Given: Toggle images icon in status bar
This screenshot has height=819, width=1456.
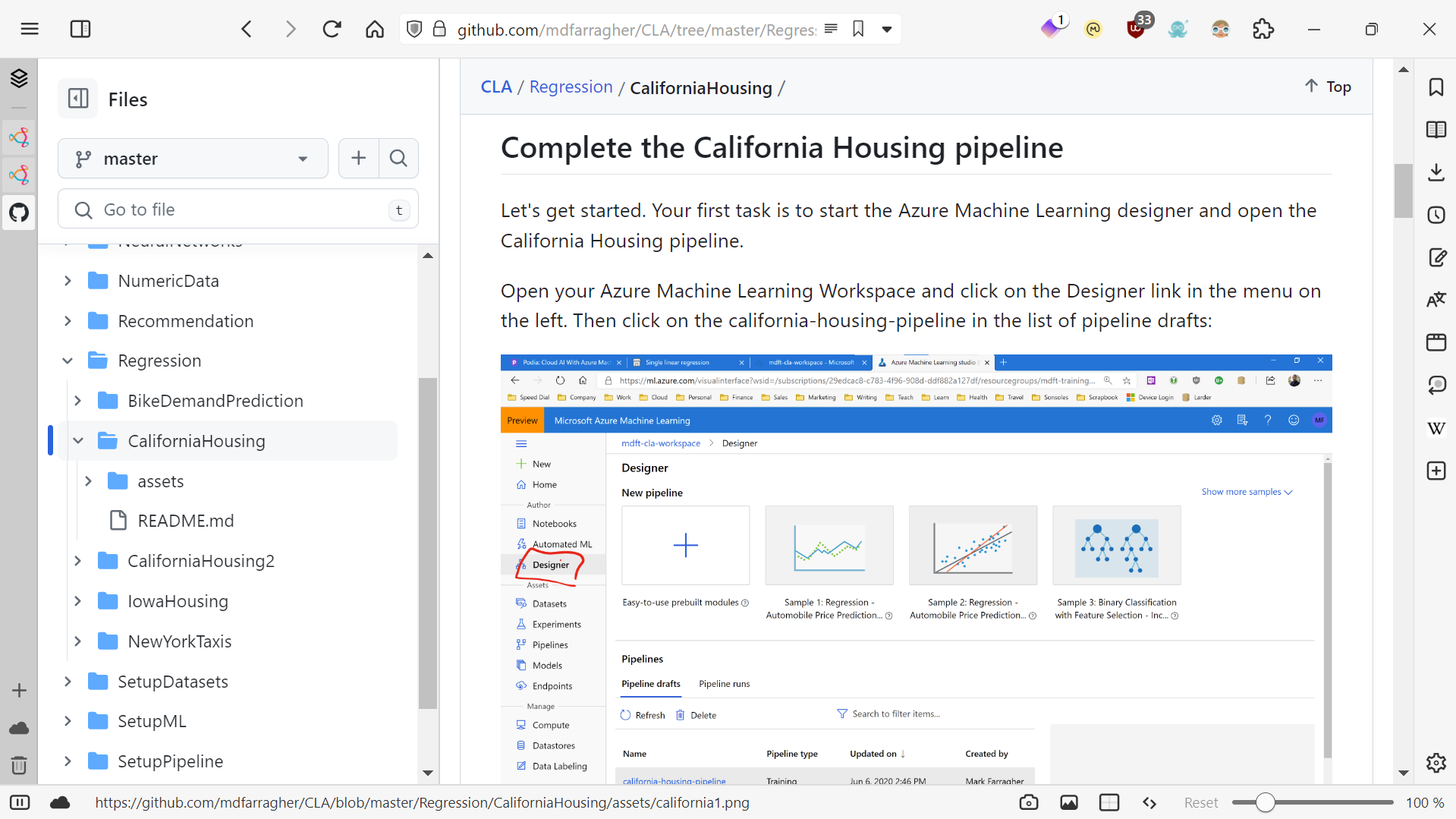Looking at the screenshot, I should tap(1069, 802).
